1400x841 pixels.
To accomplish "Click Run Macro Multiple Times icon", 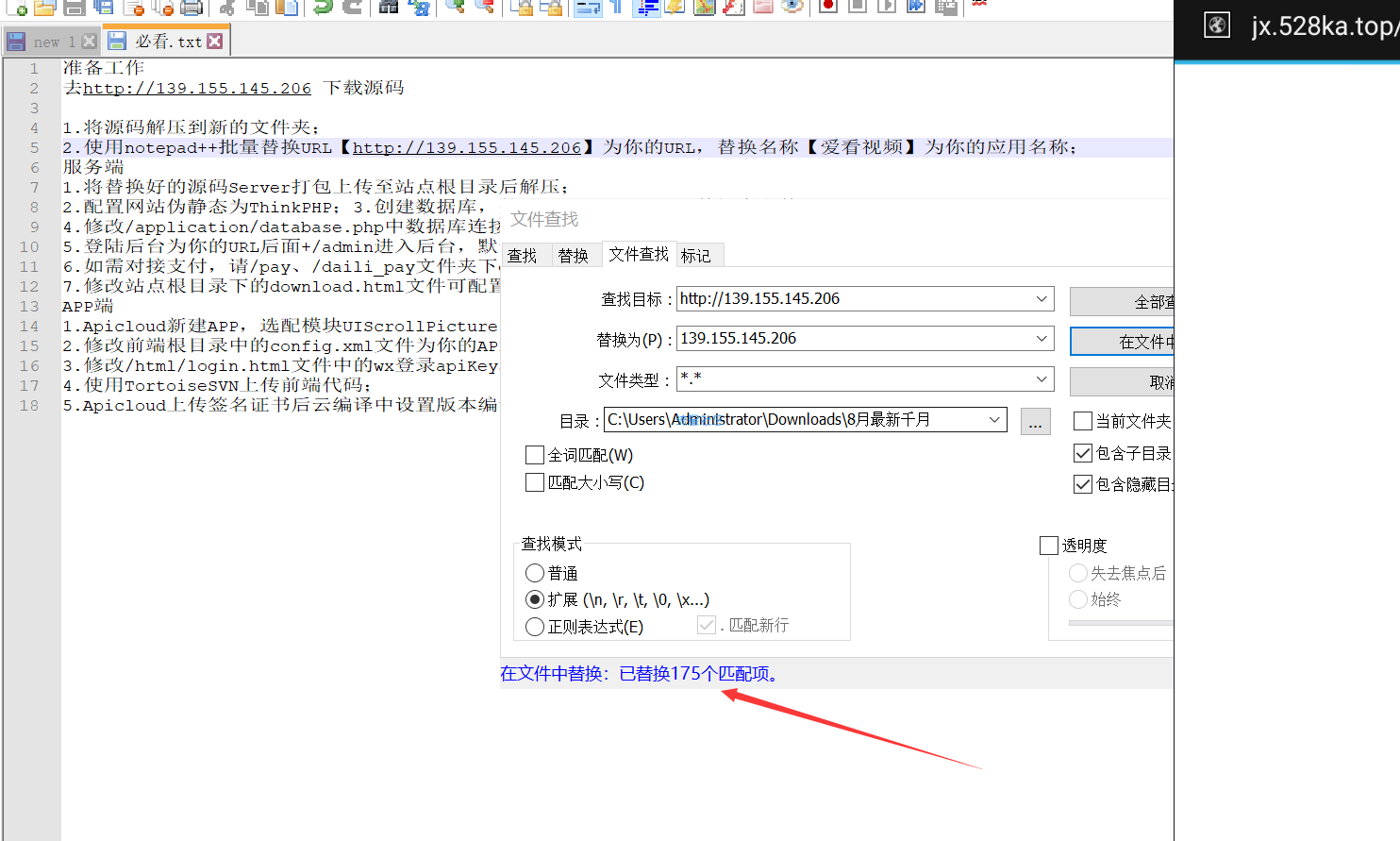I will [915, 8].
